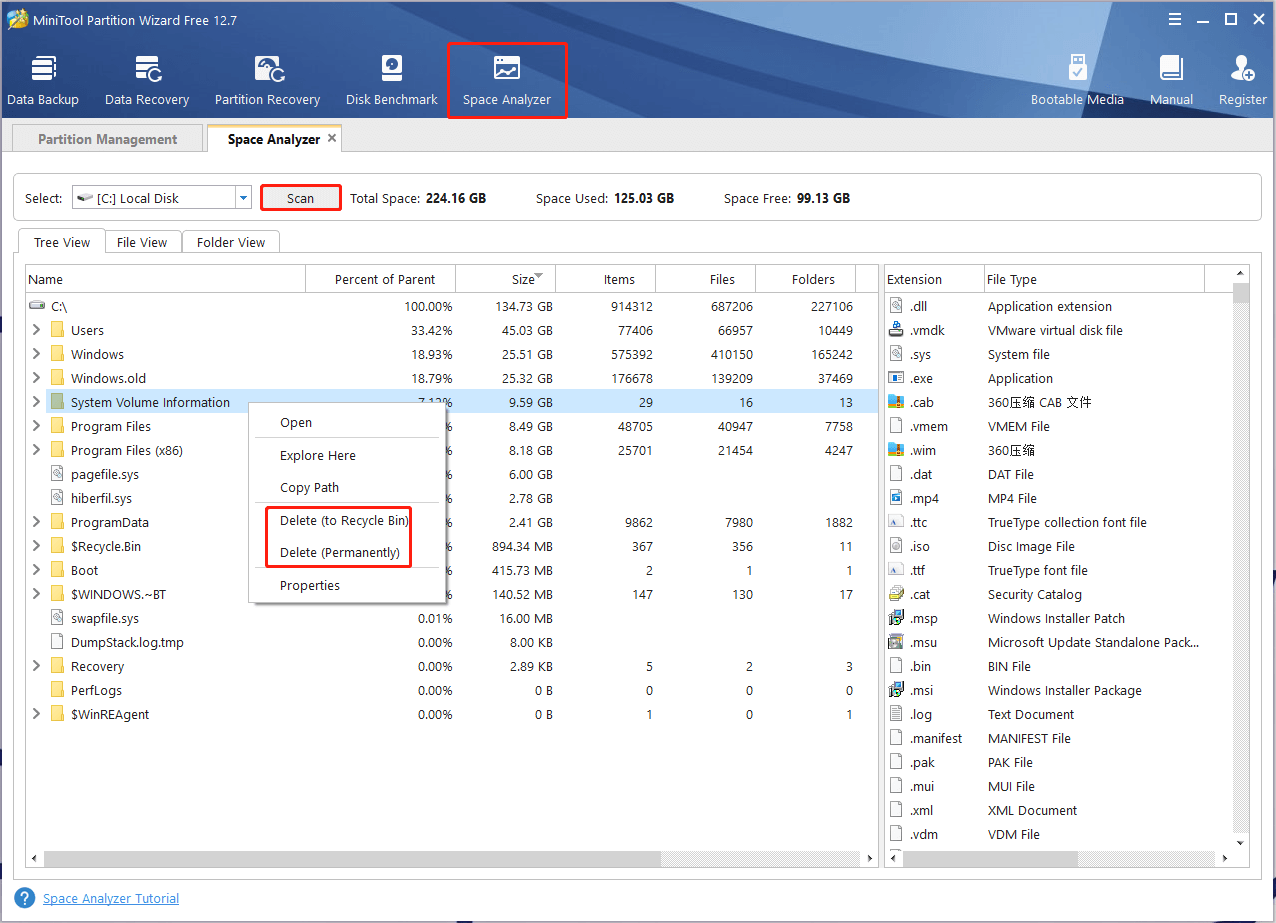
Task: Expand the Windows folder
Action: pos(36,354)
